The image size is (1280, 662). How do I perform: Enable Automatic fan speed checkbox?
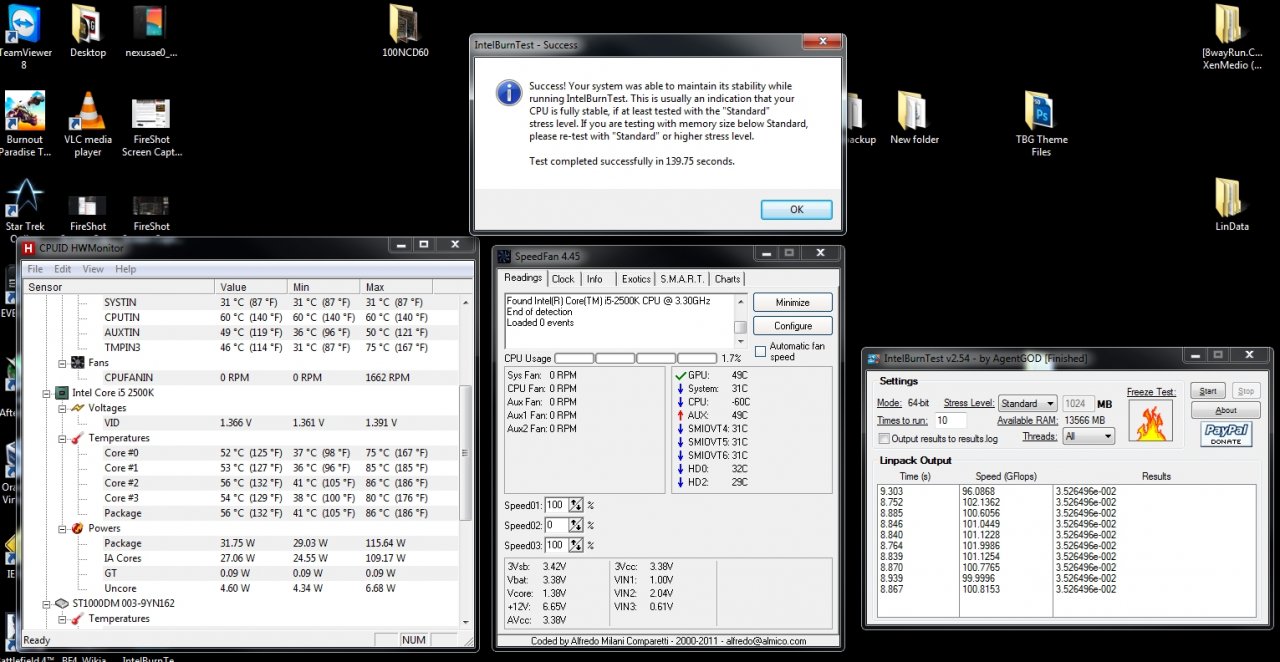tap(760, 351)
